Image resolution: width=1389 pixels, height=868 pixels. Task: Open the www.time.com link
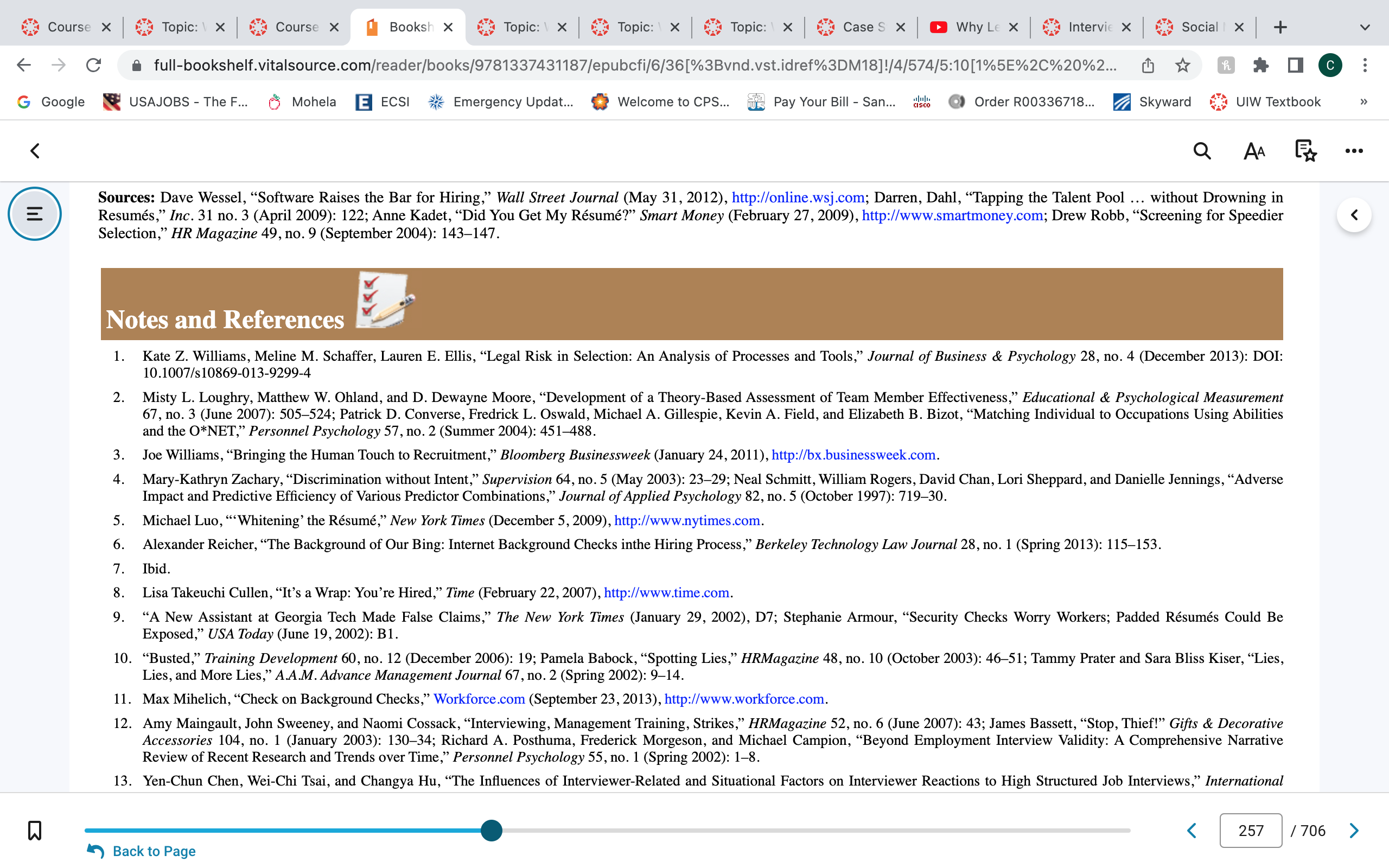coord(666,592)
